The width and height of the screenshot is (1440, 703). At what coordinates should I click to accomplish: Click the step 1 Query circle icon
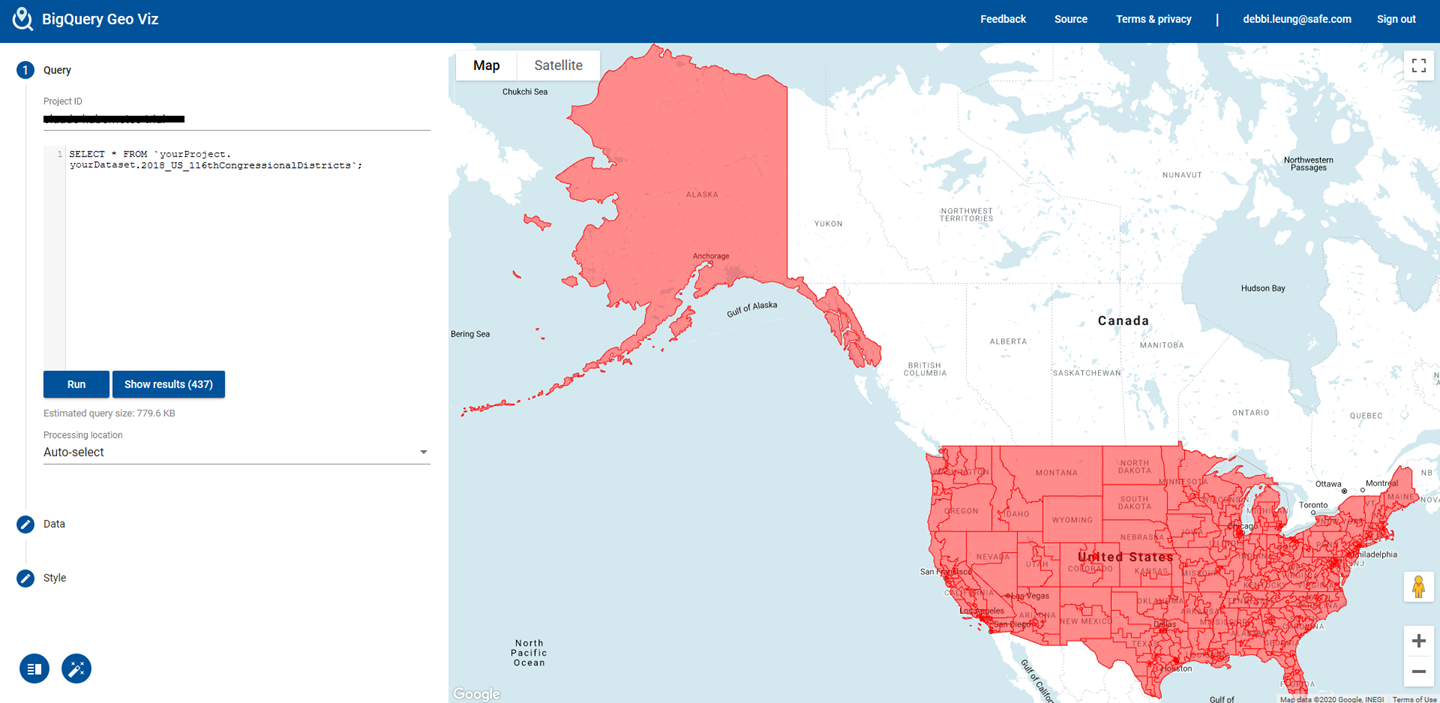tap(25, 70)
